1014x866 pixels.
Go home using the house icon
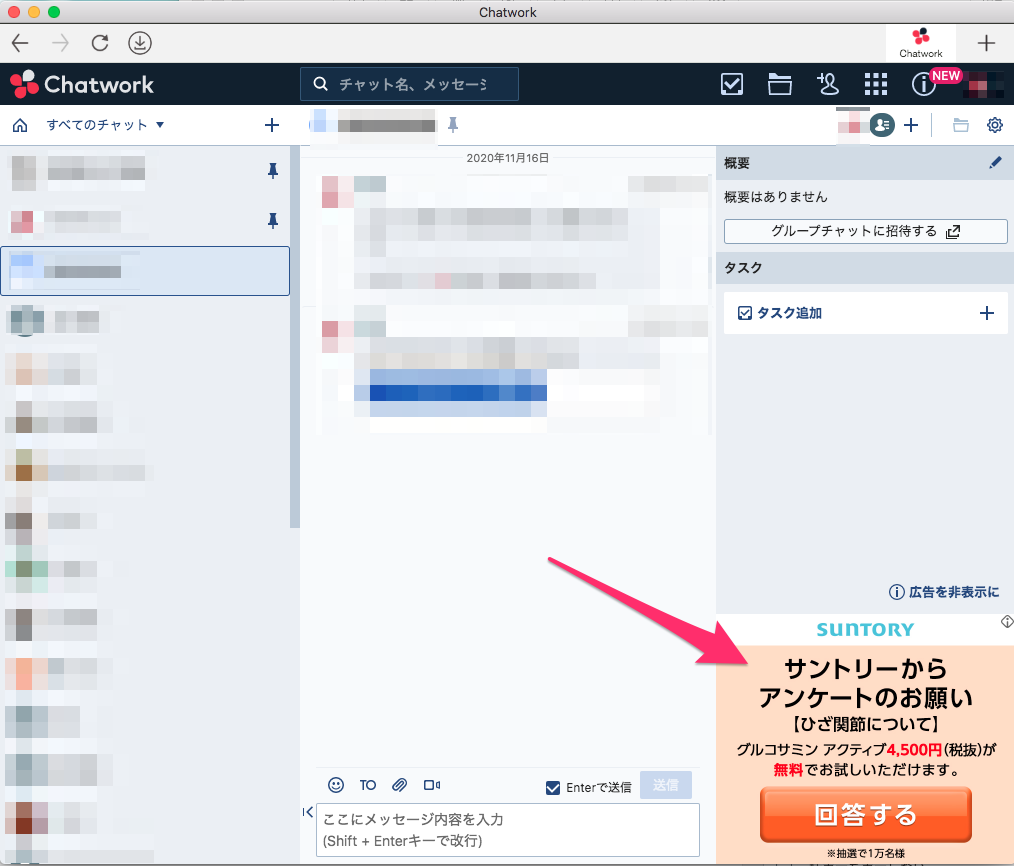21,124
